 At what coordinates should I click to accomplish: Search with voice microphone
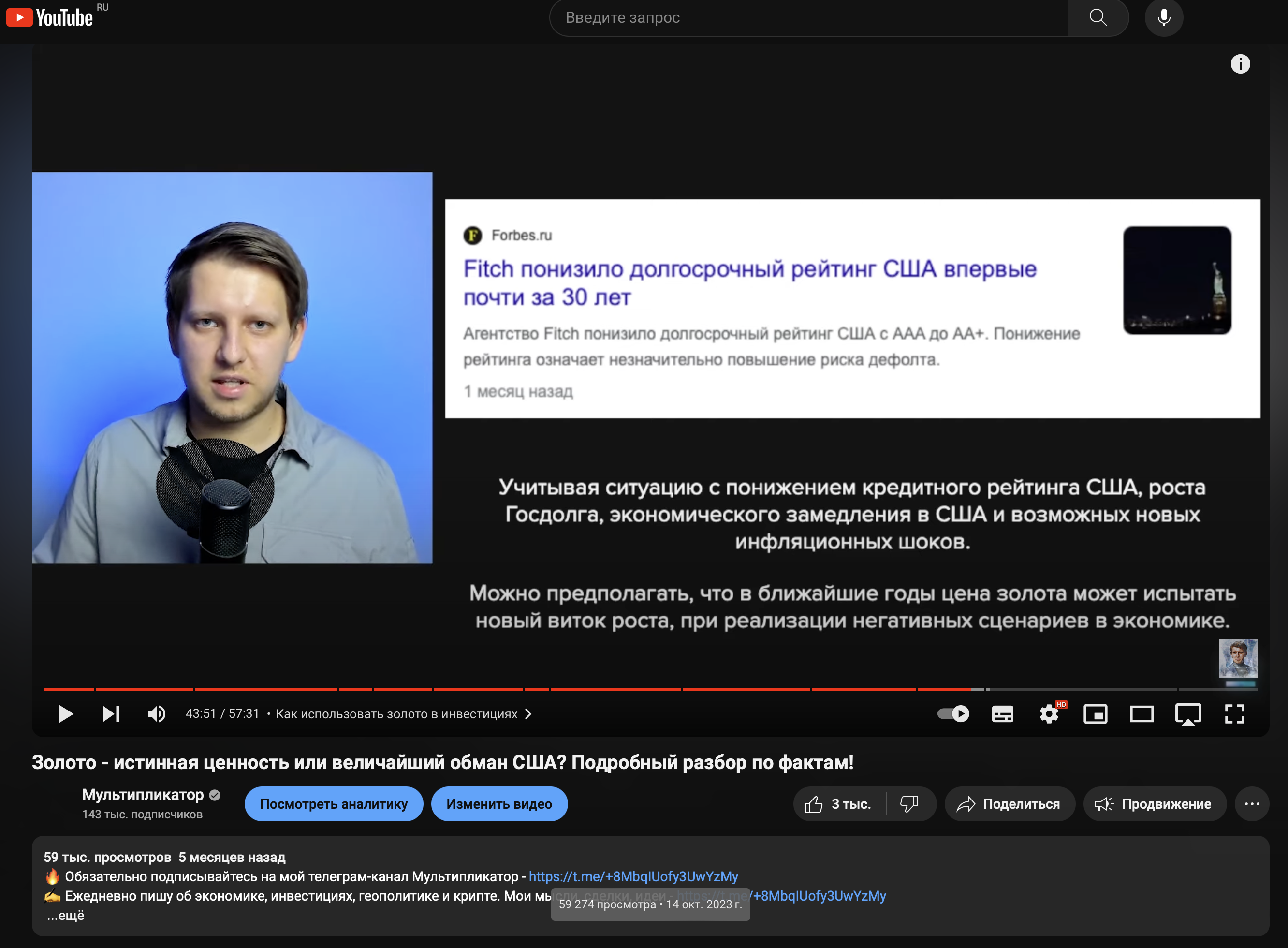point(1164,18)
